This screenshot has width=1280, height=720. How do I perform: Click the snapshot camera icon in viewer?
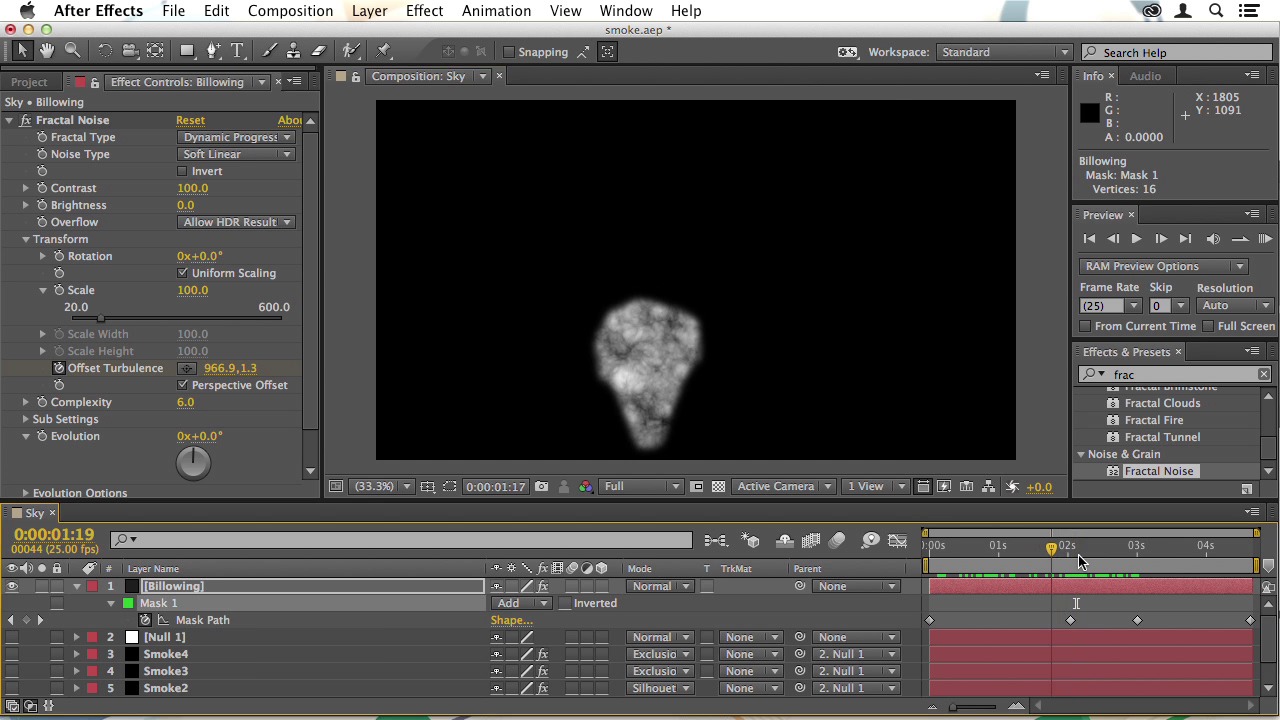(x=541, y=487)
